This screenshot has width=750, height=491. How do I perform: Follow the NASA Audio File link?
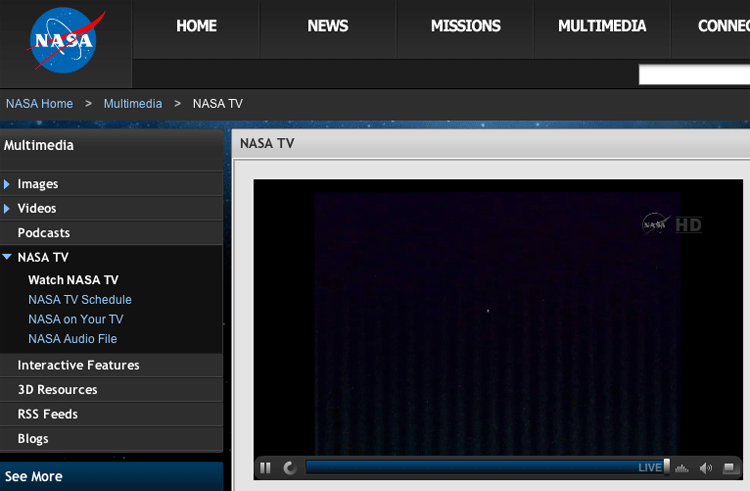click(x=73, y=339)
